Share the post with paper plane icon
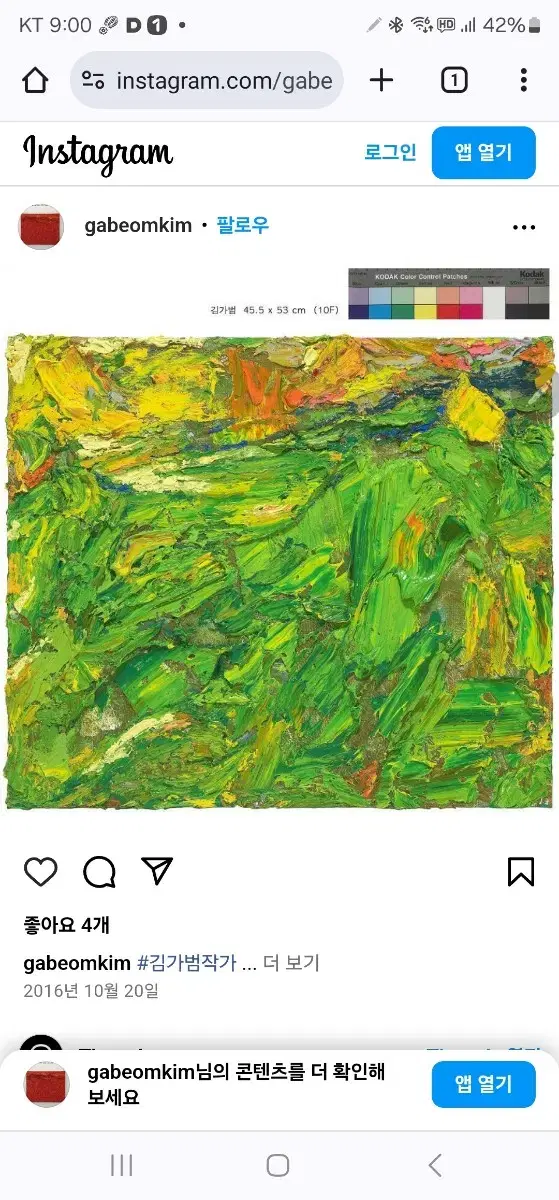Screen dimensions: 559x1200 coord(157,871)
